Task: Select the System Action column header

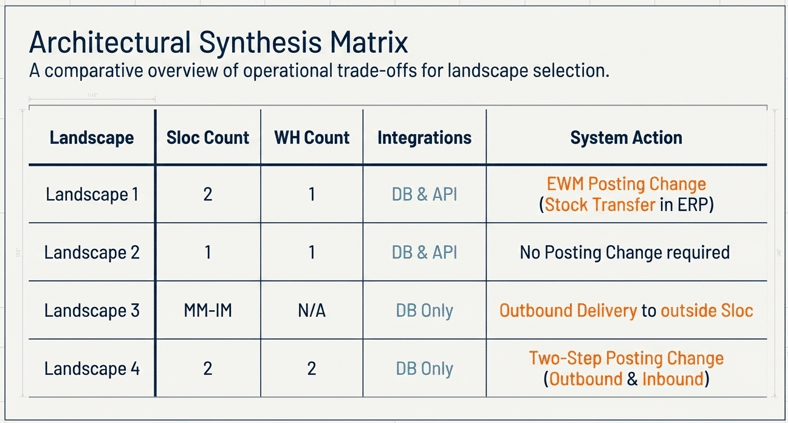Action: click(626, 138)
